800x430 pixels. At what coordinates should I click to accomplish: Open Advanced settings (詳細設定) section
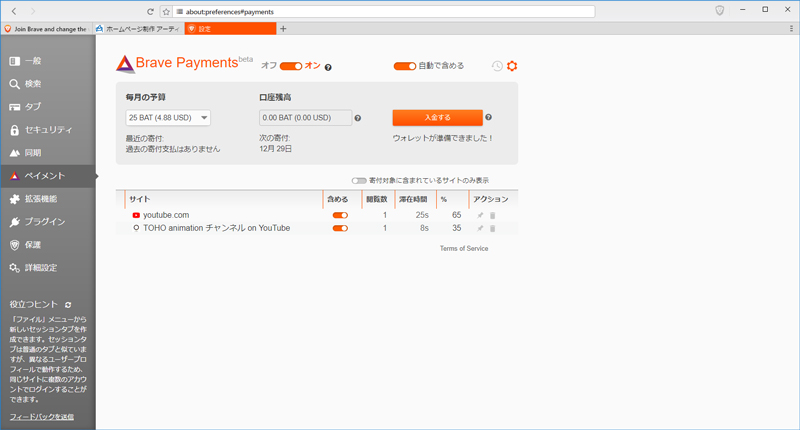[x=47, y=268]
